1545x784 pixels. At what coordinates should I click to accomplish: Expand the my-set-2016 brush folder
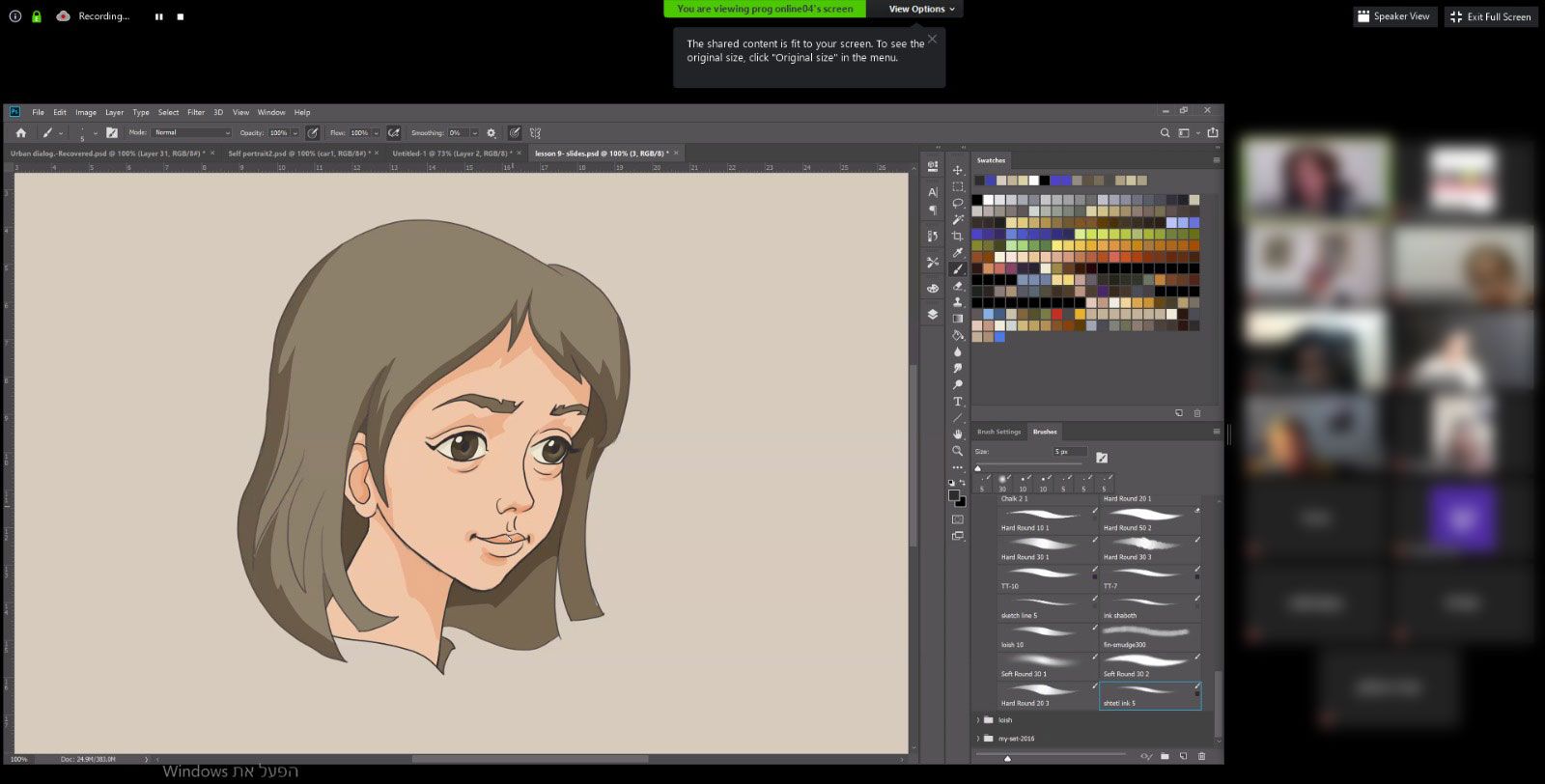[x=978, y=739]
